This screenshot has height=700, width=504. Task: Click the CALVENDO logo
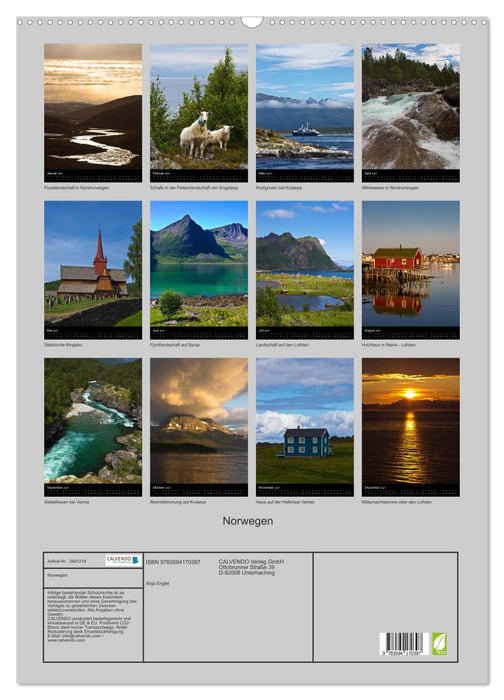tap(123, 560)
